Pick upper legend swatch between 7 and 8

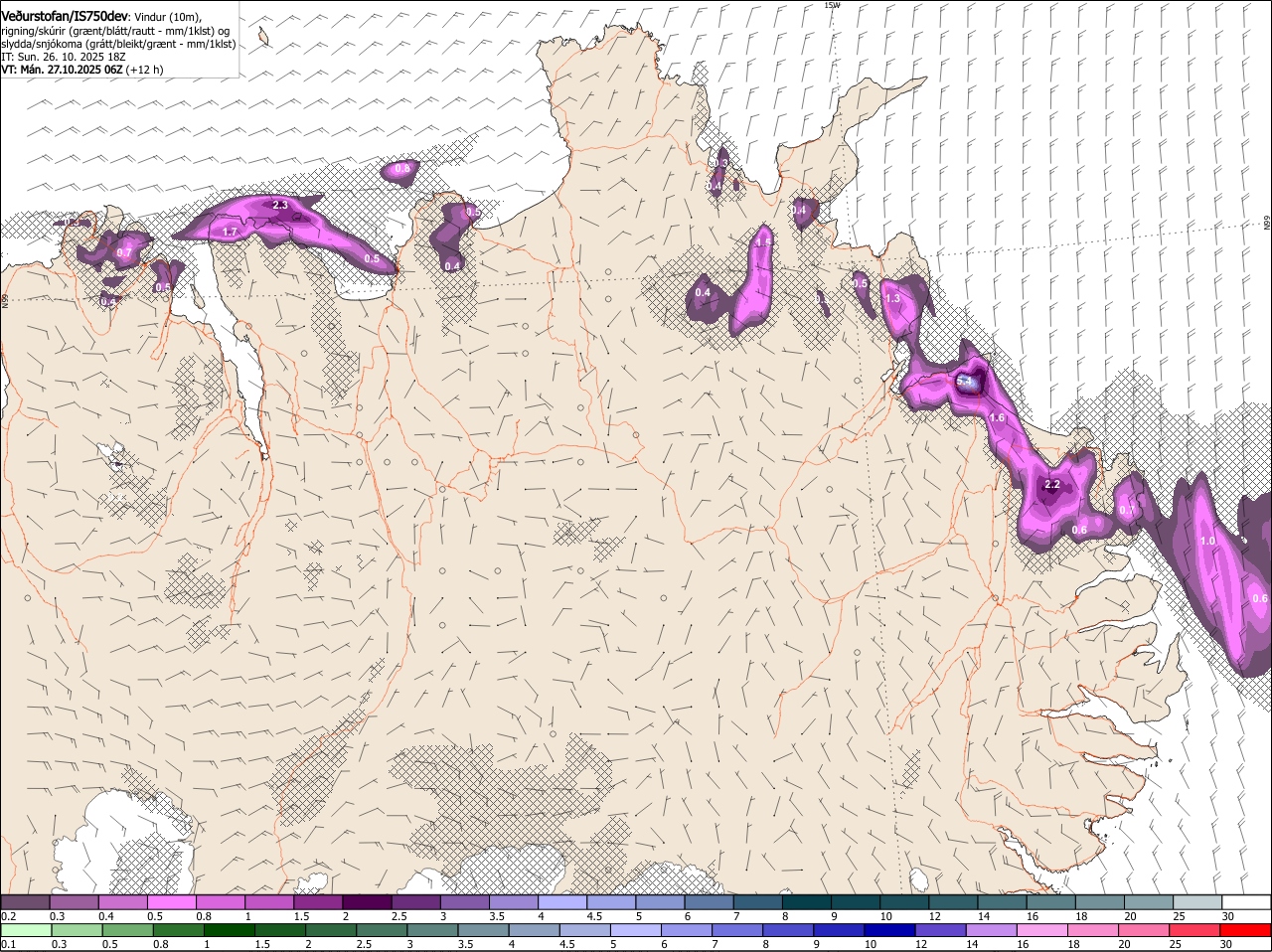pyautogui.click(x=757, y=901)
